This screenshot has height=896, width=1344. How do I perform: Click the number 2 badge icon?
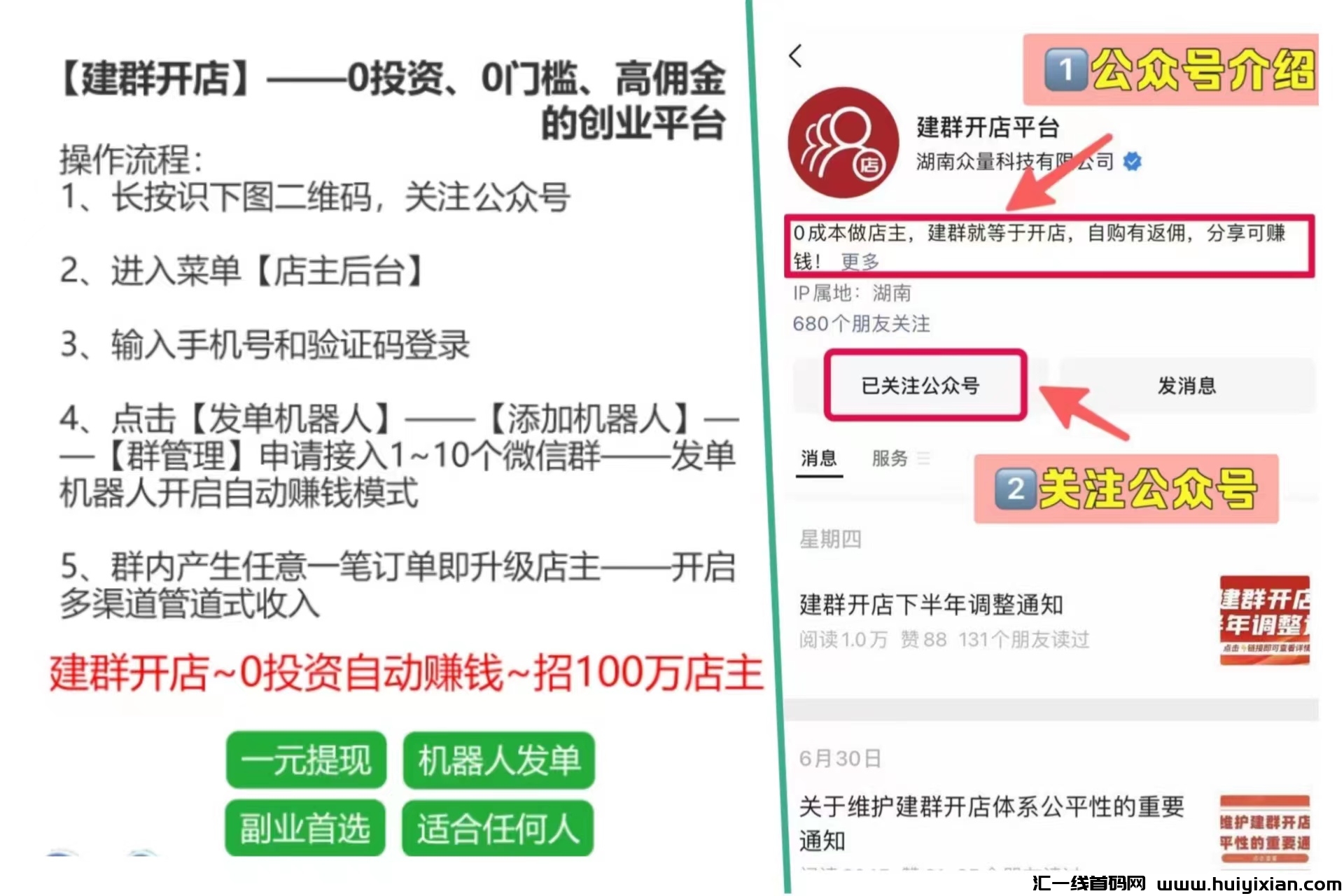(x=1016, y=489)
